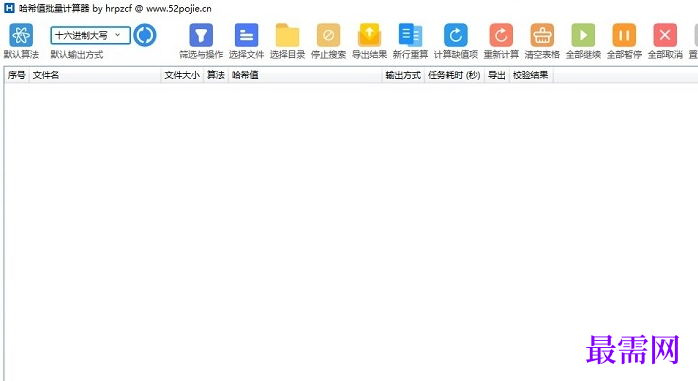Click the app H icon in title bar
This screenshot has height=381, width=698.
(x=9, y=8)
